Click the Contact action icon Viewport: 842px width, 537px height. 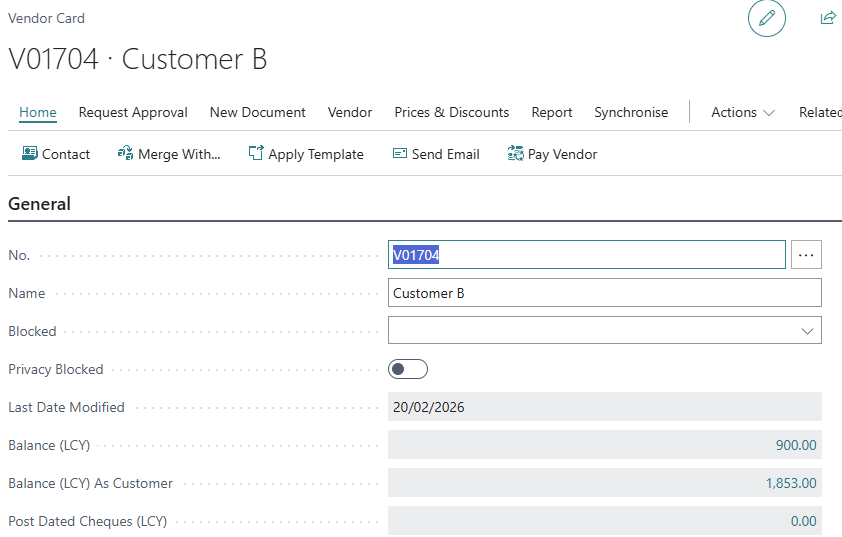point(30,154)
